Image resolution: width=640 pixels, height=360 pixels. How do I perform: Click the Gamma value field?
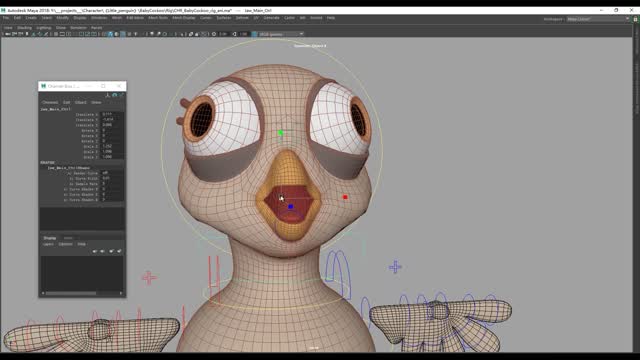pos(244,34)
